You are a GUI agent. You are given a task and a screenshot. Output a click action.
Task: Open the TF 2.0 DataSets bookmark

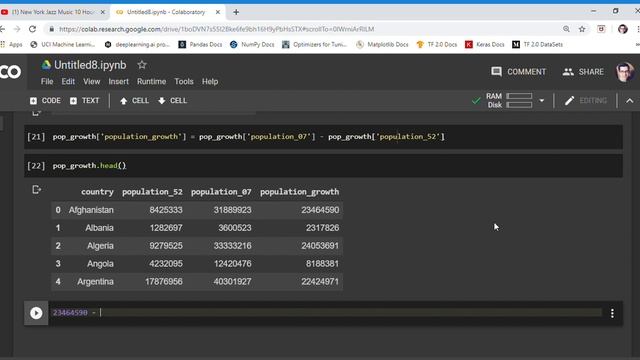[538, 44]
